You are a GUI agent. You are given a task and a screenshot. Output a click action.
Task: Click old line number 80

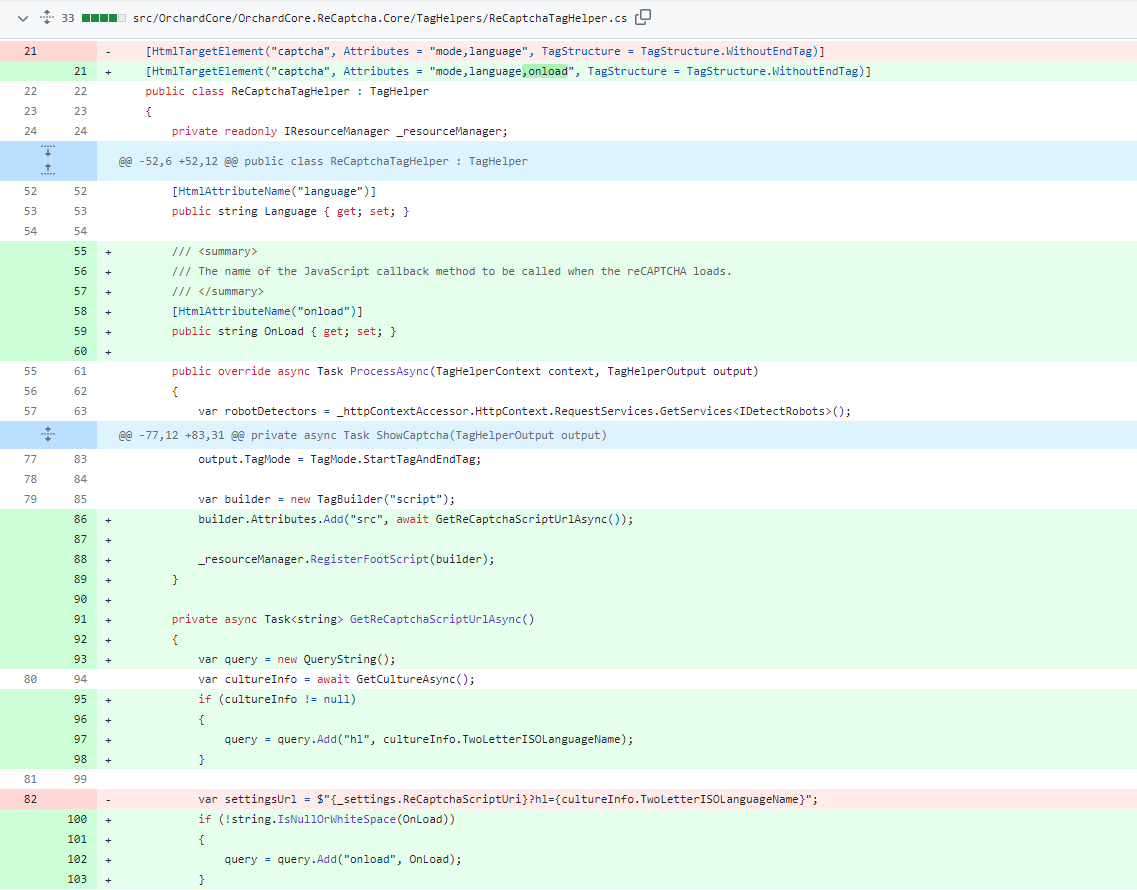(x=30, y=680)
